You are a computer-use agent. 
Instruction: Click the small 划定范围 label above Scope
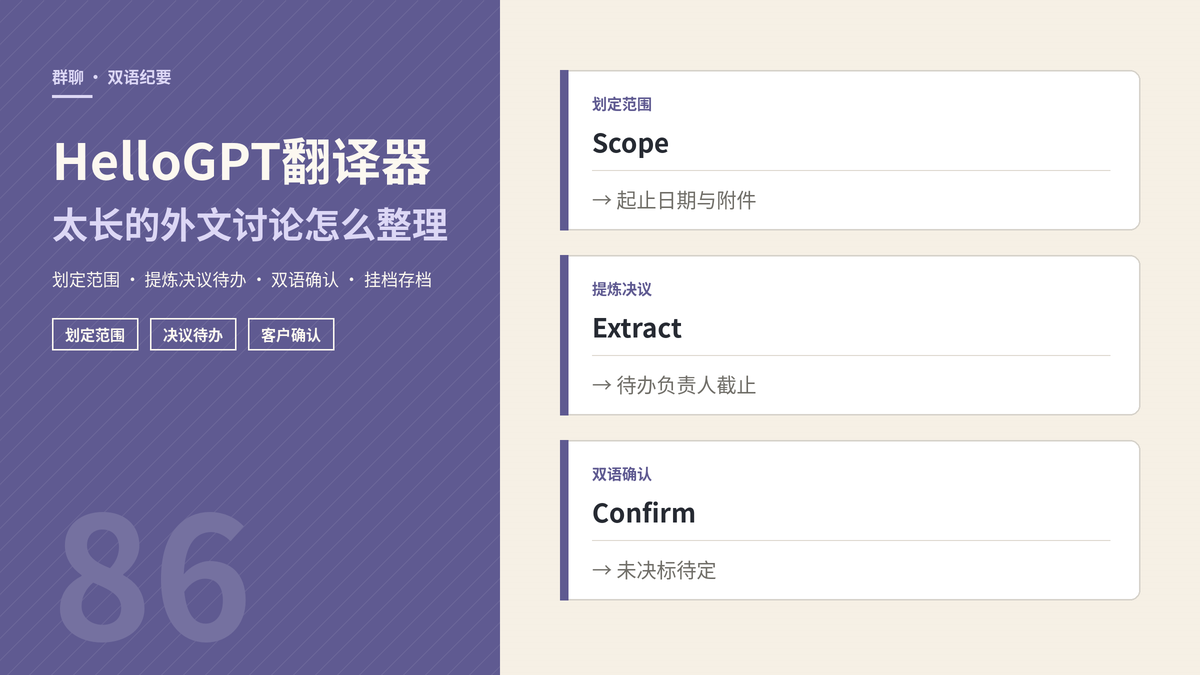(622, 104)
